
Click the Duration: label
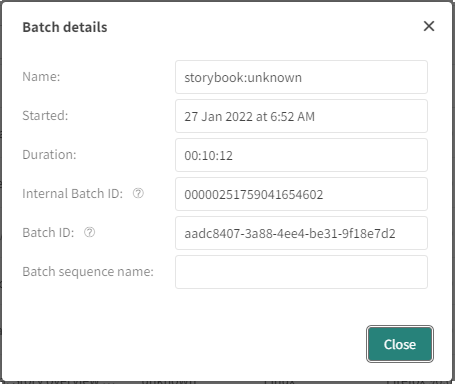tap(49, 155)
